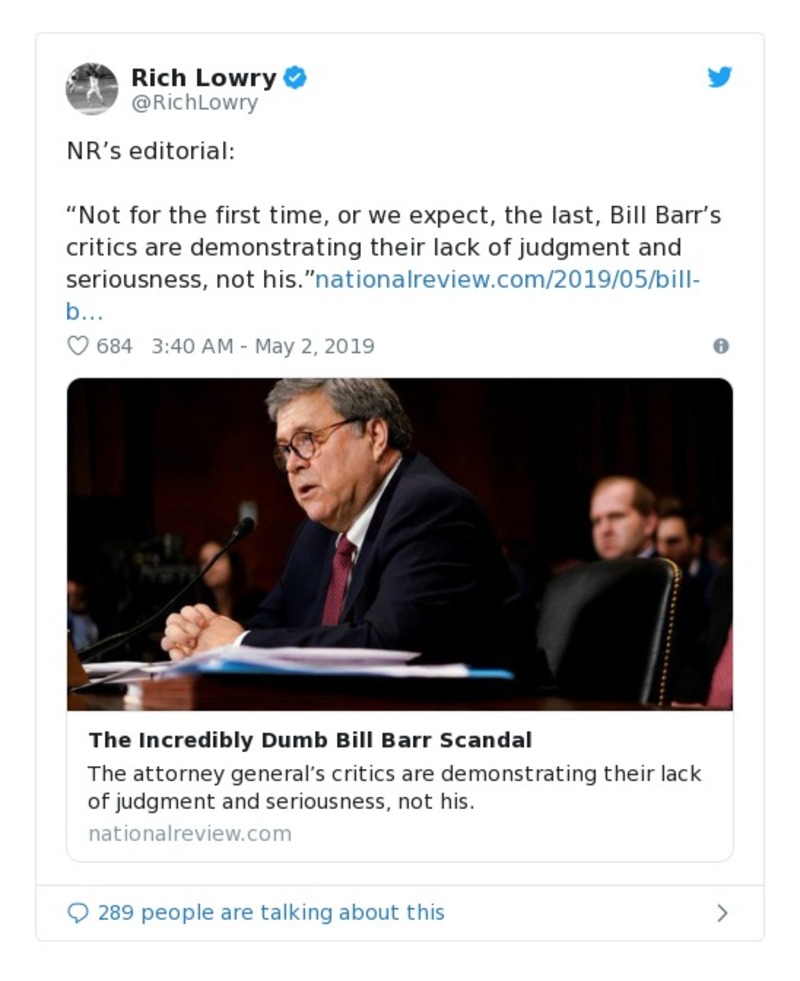This screenshot has height=981, width=800.
Task: Click the article preview photo
Action: click(399, 544)
